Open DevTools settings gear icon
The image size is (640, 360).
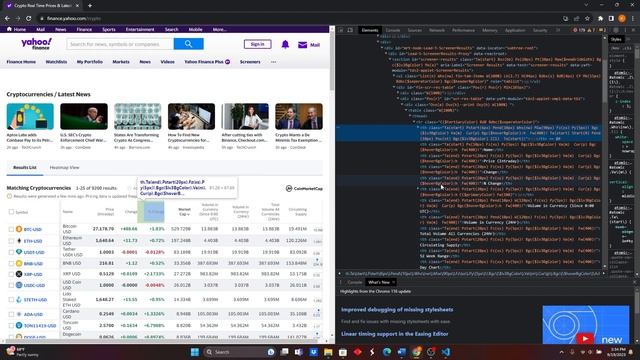pos(616,30)
